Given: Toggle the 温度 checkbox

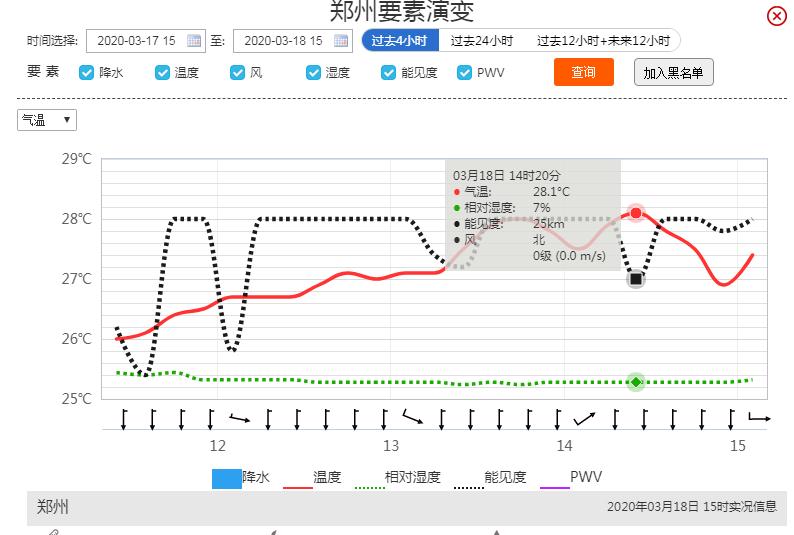Looking at the screenshot, I should click(162, 72).
